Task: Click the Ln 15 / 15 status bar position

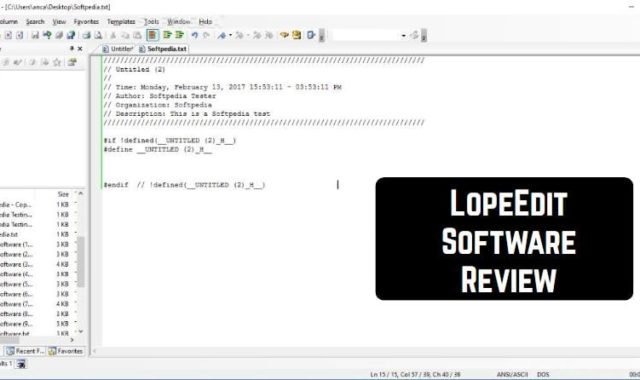Action: tap(415, 374)
